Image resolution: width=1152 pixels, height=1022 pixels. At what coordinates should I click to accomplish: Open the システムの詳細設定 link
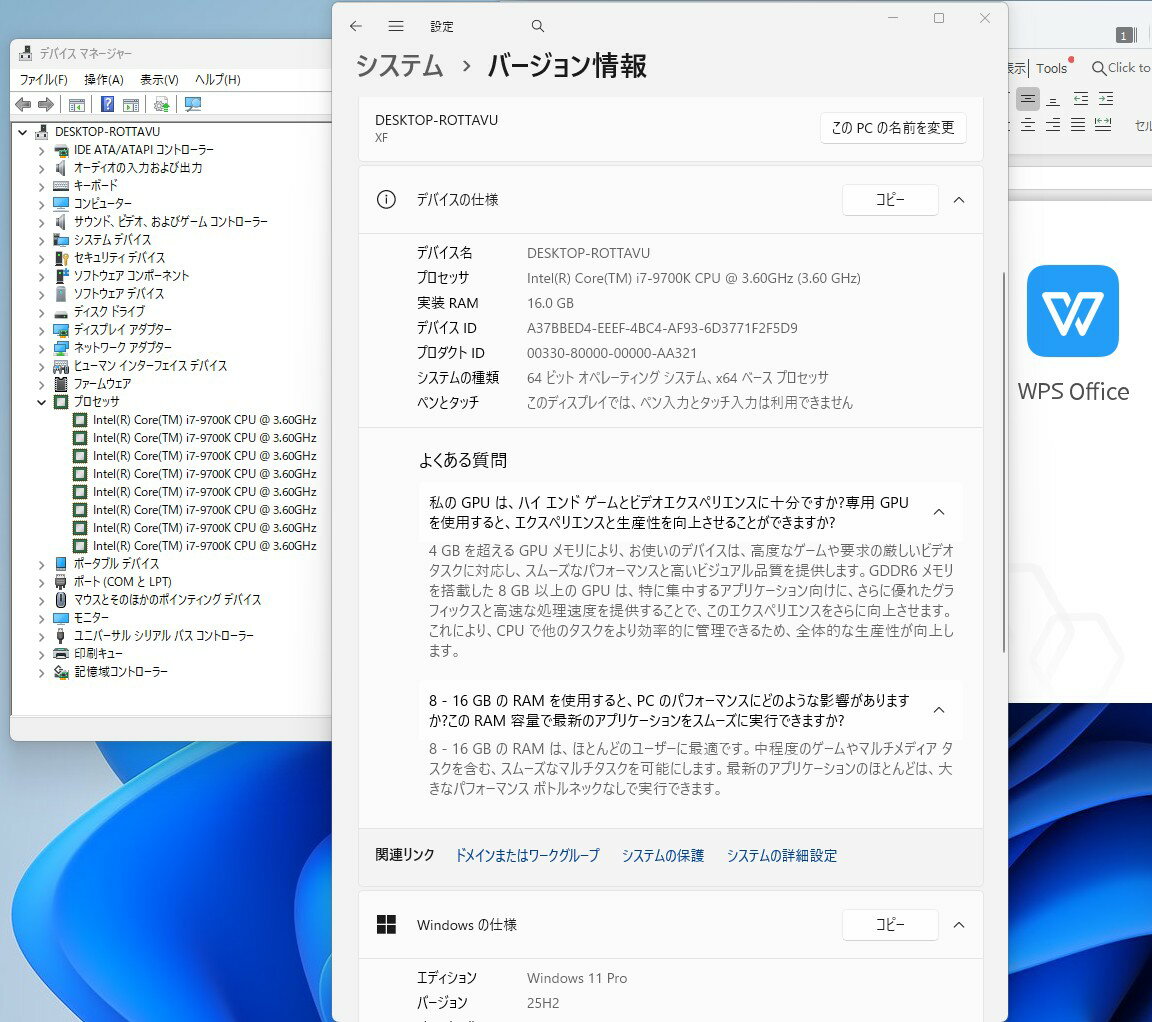(x=781, y=856)
